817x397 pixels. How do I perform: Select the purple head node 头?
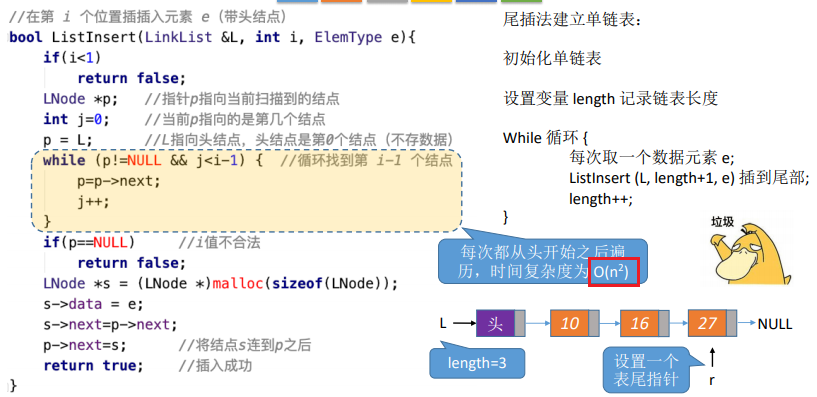tap(500, 323)
